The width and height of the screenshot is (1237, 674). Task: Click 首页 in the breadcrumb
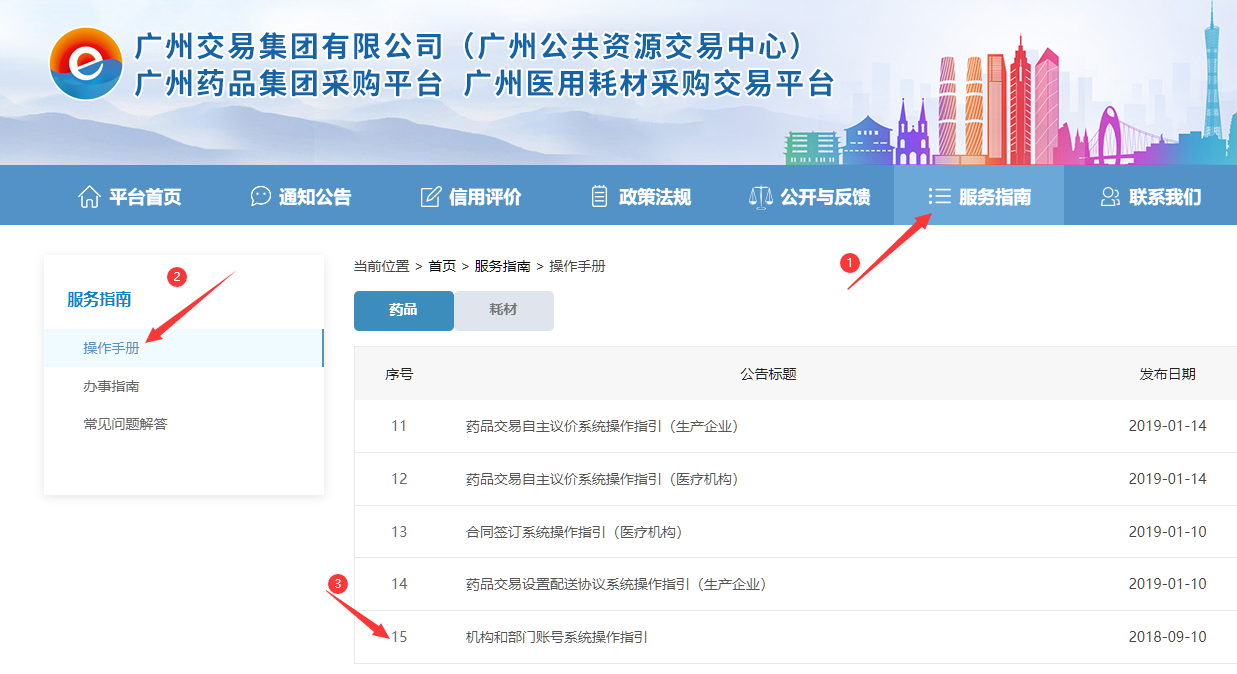442,266
